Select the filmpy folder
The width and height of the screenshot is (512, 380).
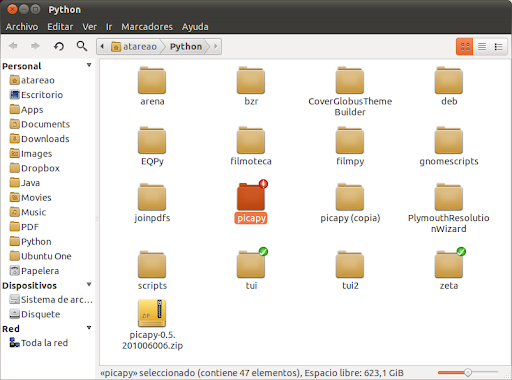(x=350, y=146)
